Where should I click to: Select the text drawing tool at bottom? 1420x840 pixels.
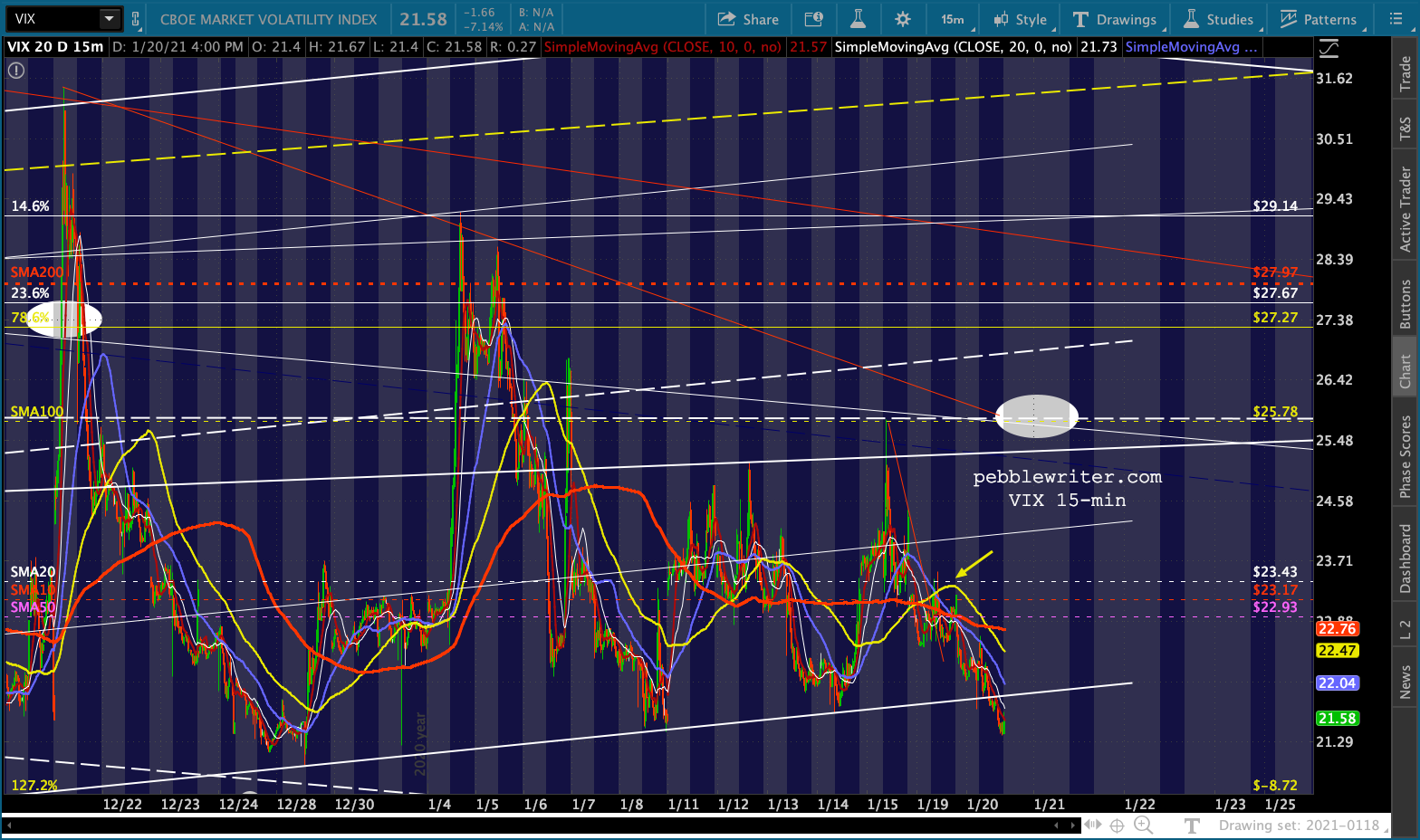pos(1192,825)
